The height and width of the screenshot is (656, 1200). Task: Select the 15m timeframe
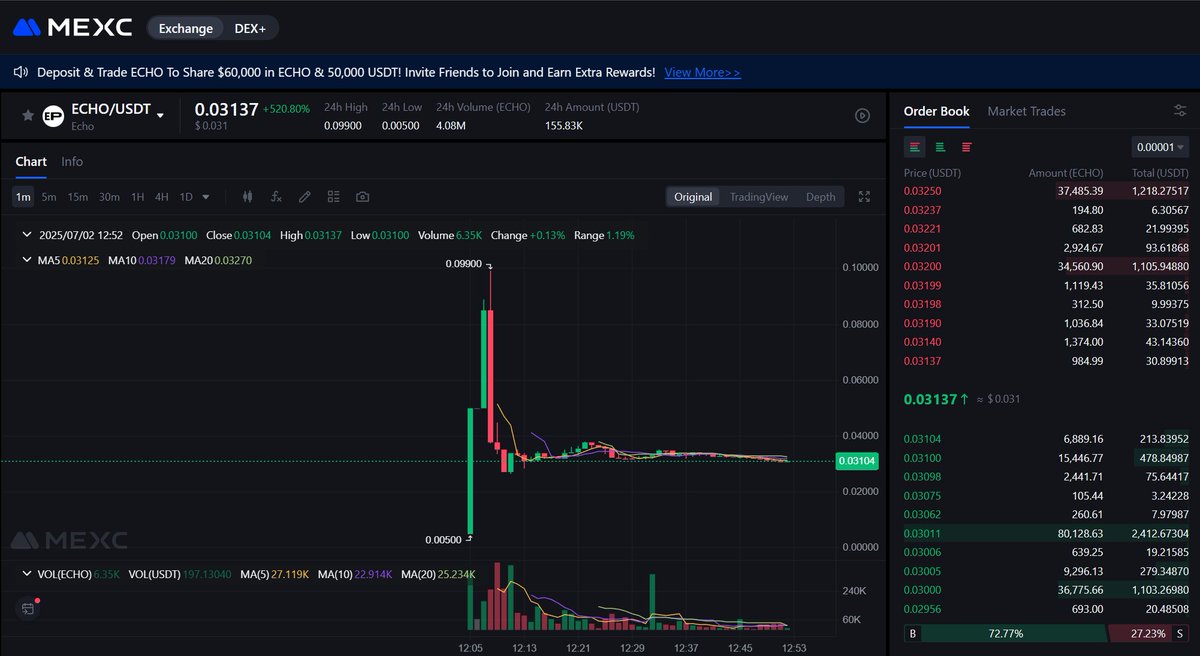pyautogui.click(x=78, y=197)
